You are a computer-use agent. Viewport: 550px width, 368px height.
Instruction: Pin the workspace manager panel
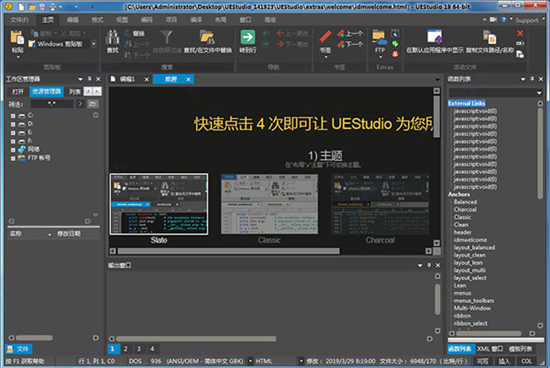(89, 79)
